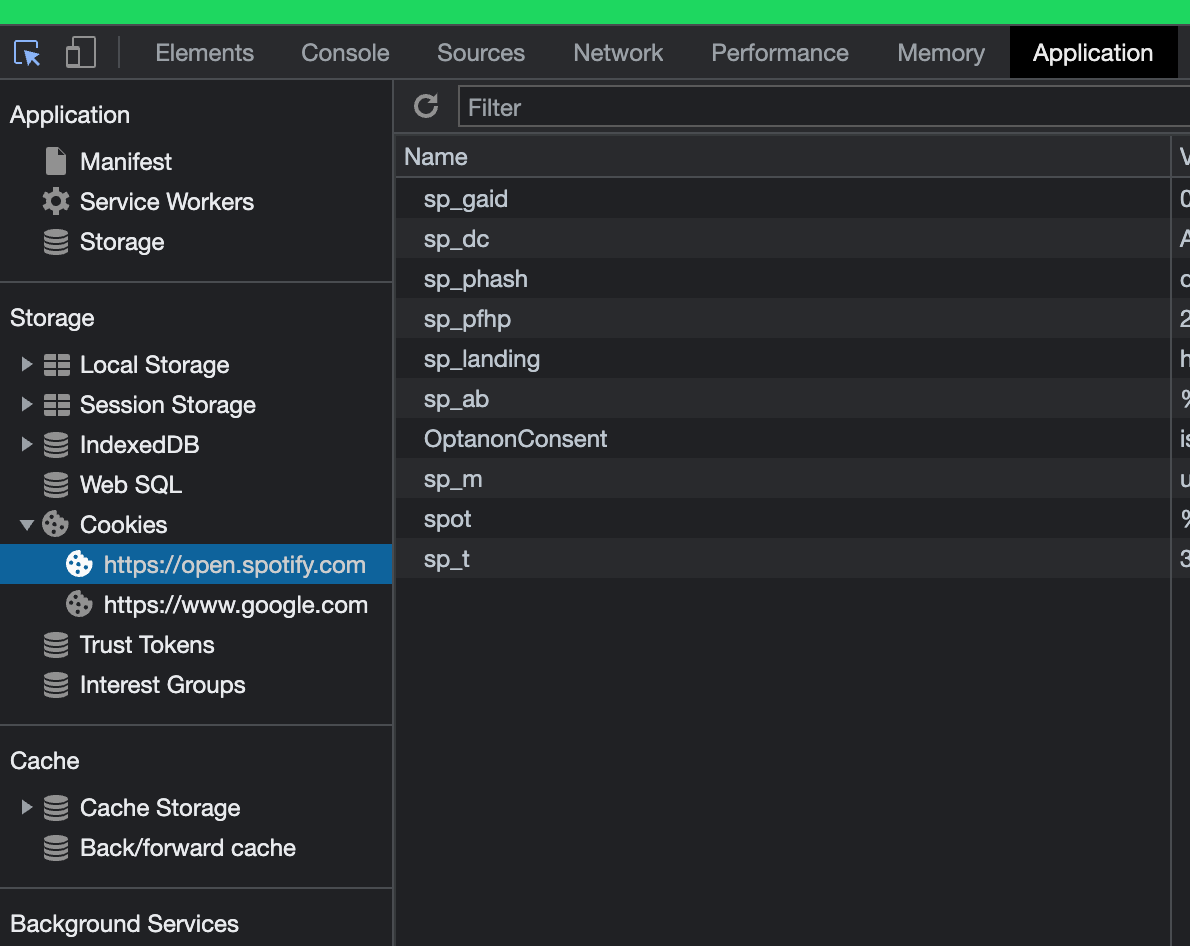Click the Web SQL database icon

click(x=56, y=484)
